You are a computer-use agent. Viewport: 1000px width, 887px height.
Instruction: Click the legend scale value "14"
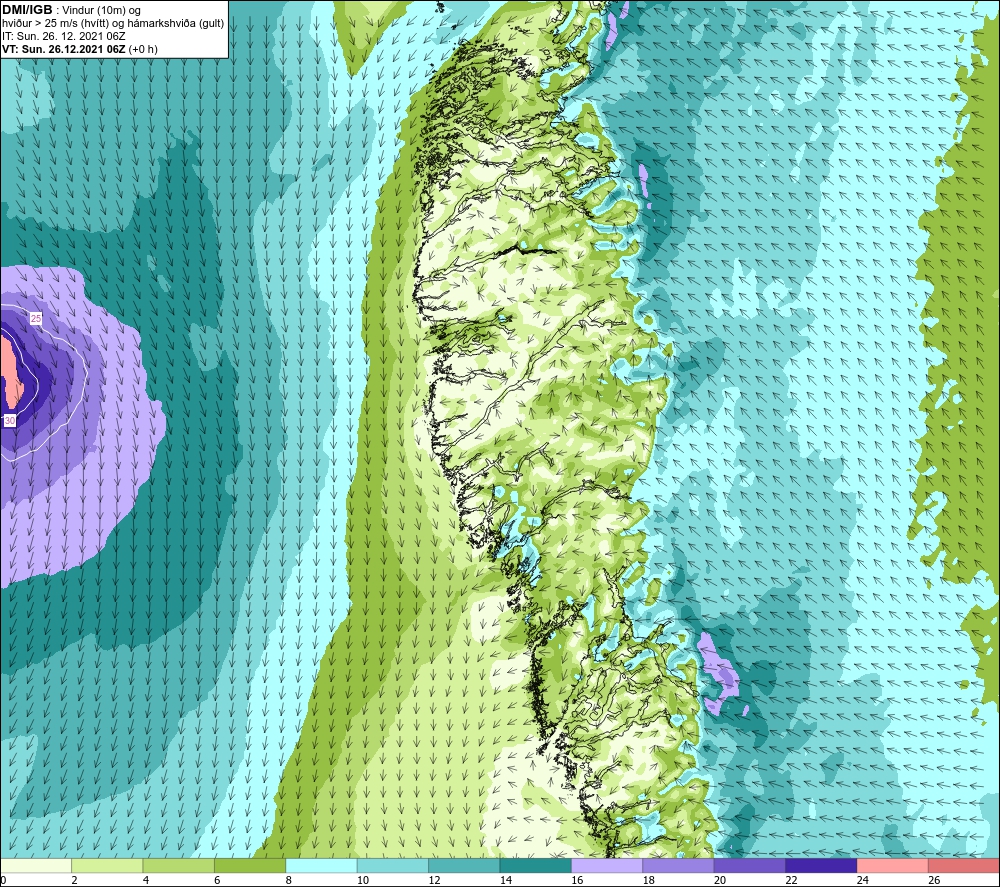(x=506, y=880)
